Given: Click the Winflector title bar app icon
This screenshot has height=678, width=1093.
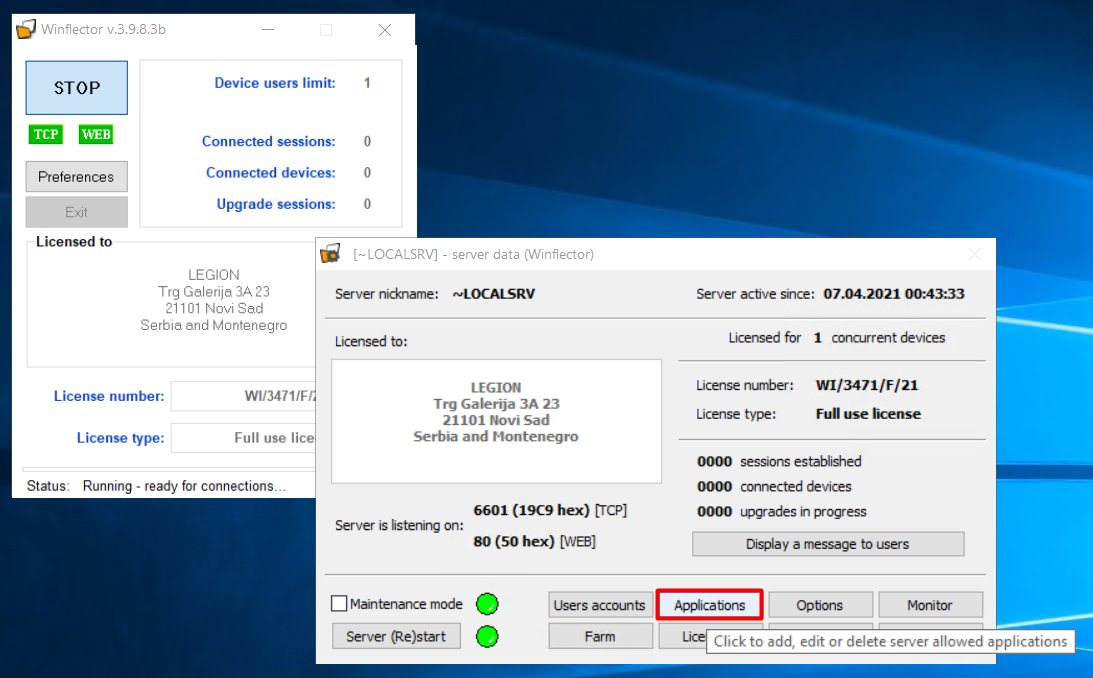Looking at the screenshot, I should [x=27, y=29].
